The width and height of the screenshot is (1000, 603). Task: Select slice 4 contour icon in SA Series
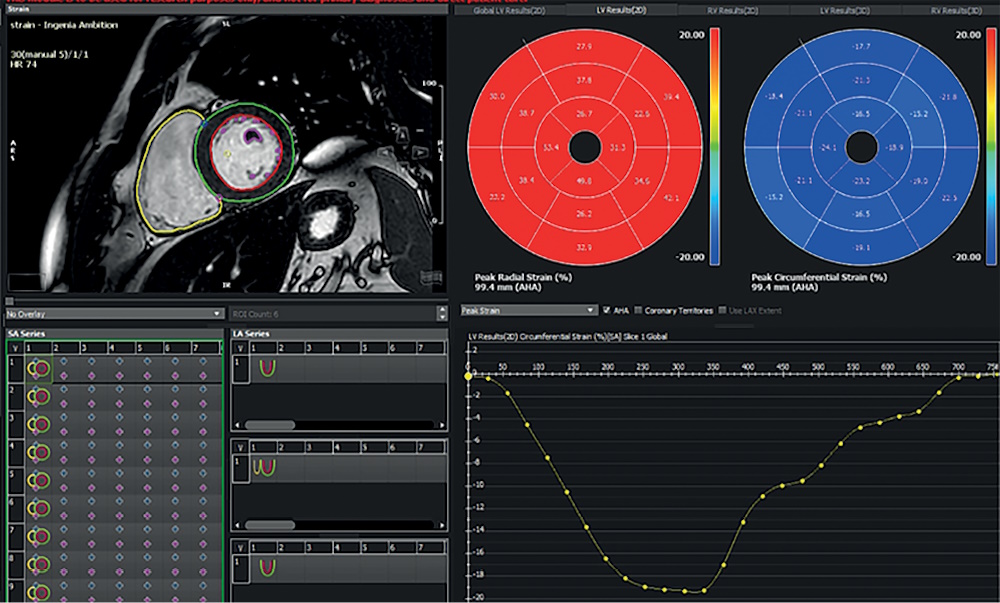[39, 453]
